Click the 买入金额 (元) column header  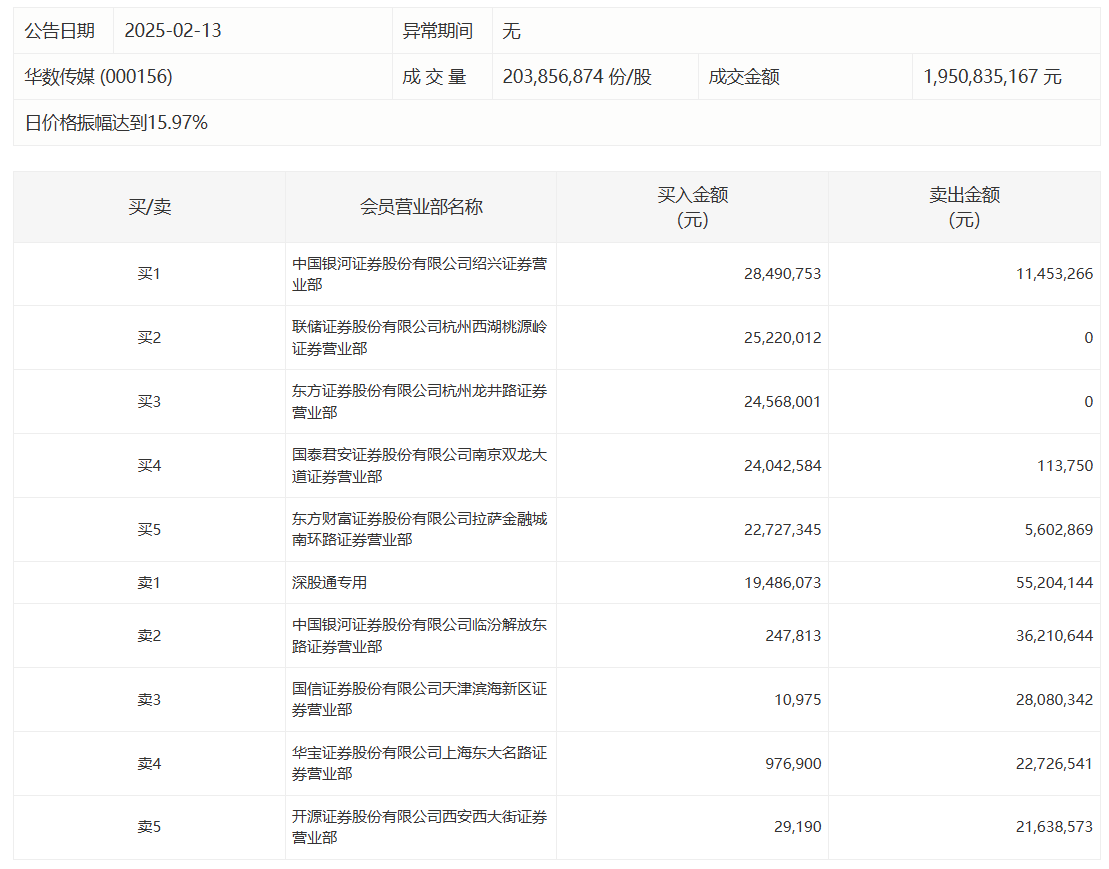point(692,207)
